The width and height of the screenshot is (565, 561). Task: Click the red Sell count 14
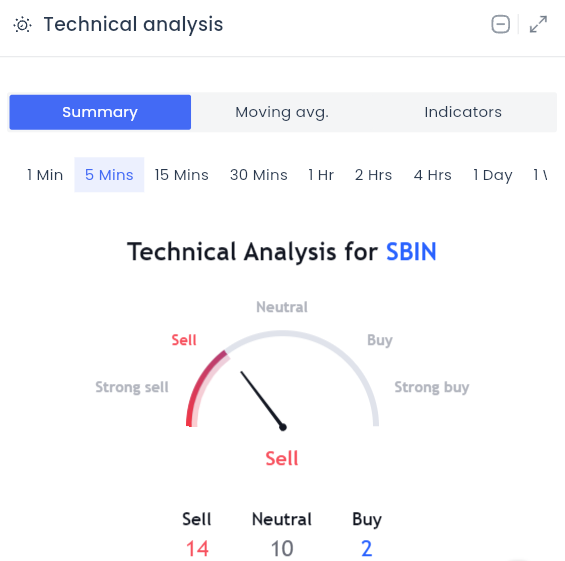click(x=197, y=548)
